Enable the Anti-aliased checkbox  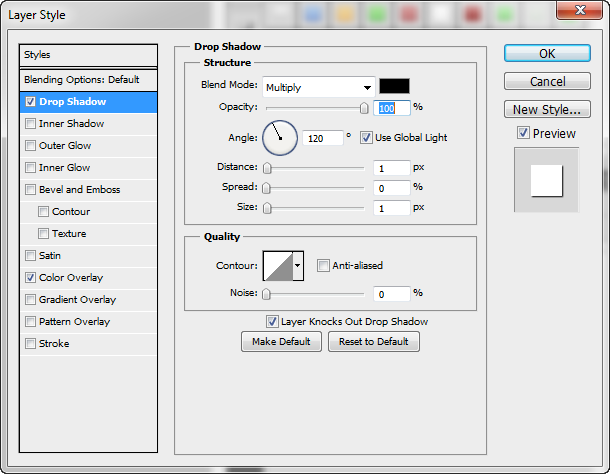click(x=323, y=265)
